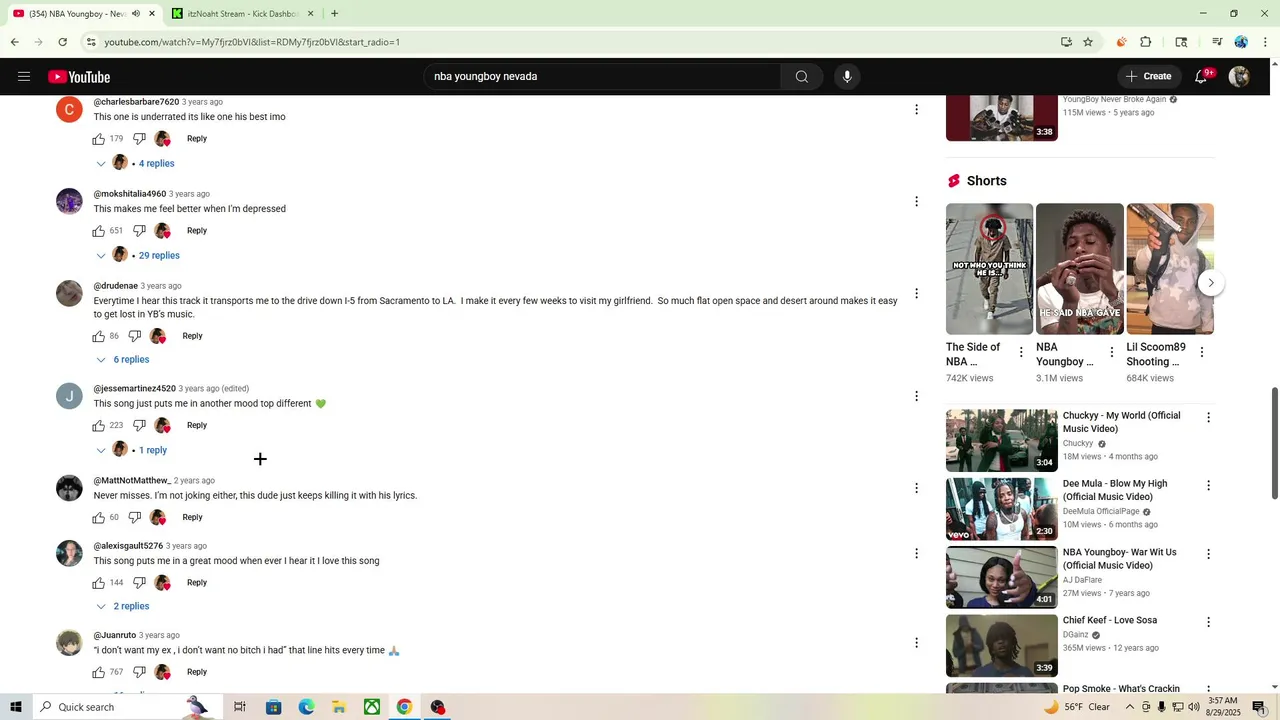The height and width of the screenshot is (720, 1280).
Task: Open options menu for @Juanruto comment
Action: click(916, 643)
